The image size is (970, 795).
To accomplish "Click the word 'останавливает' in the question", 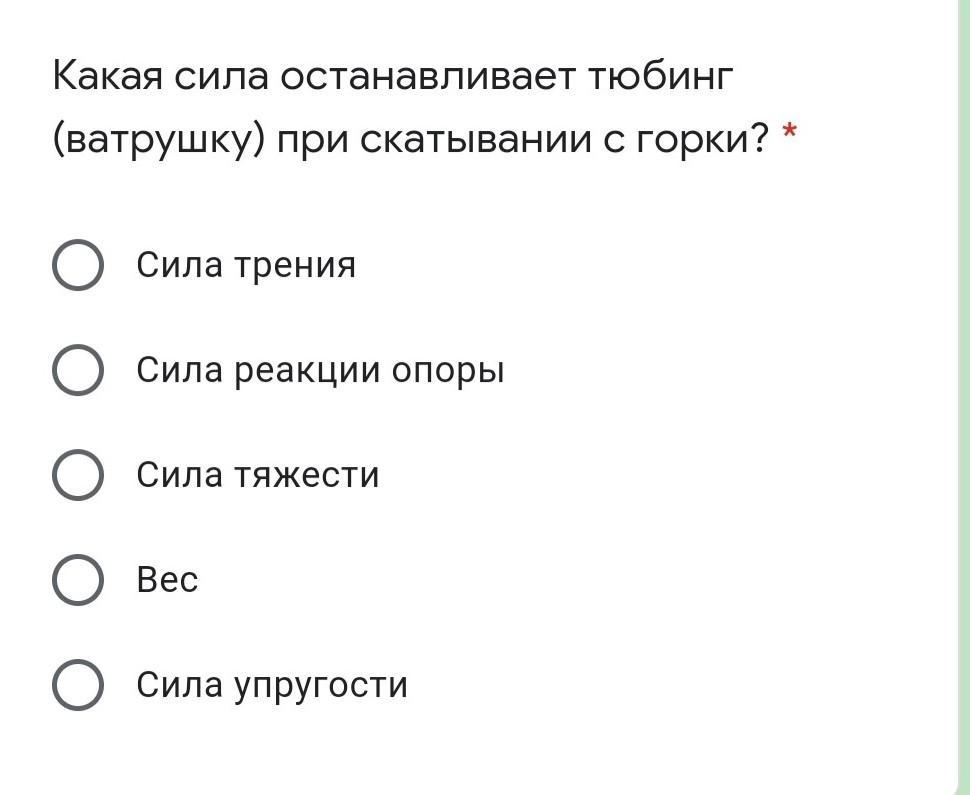I will 427,76.
